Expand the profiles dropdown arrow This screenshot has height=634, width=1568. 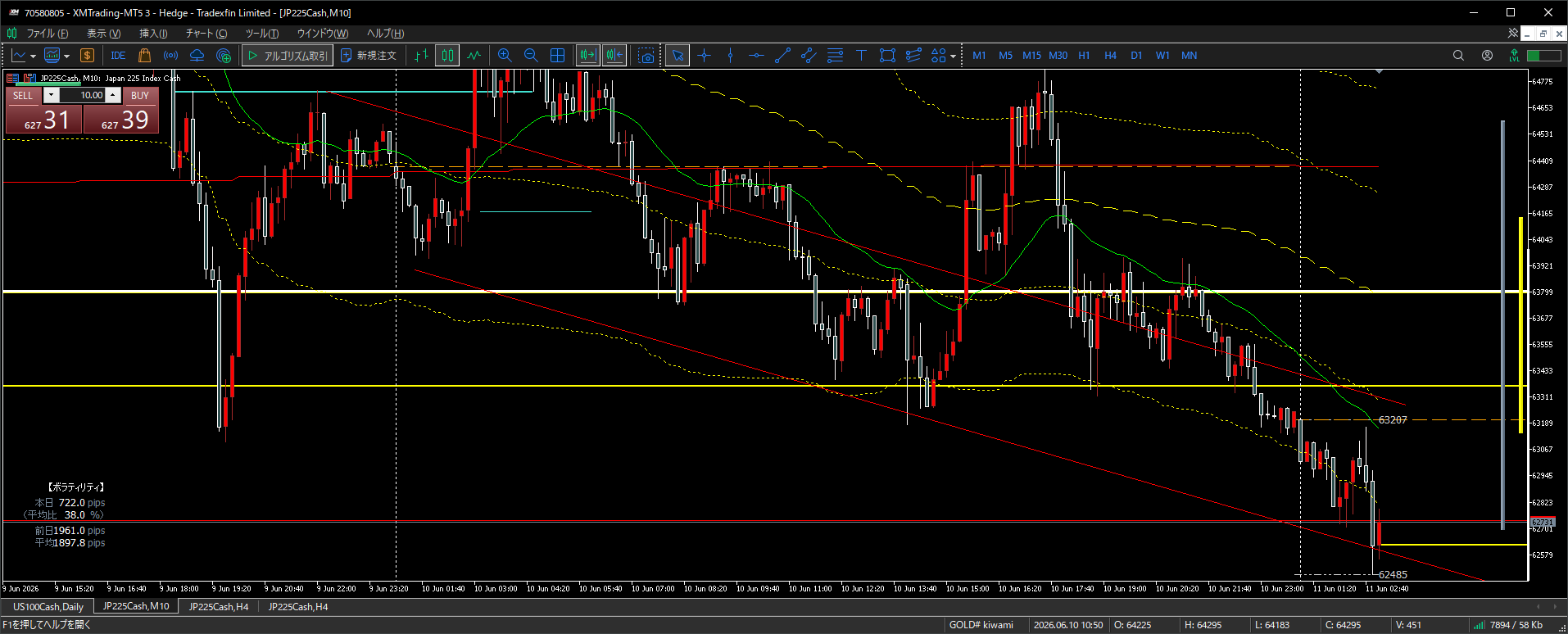tap(66, 57)
